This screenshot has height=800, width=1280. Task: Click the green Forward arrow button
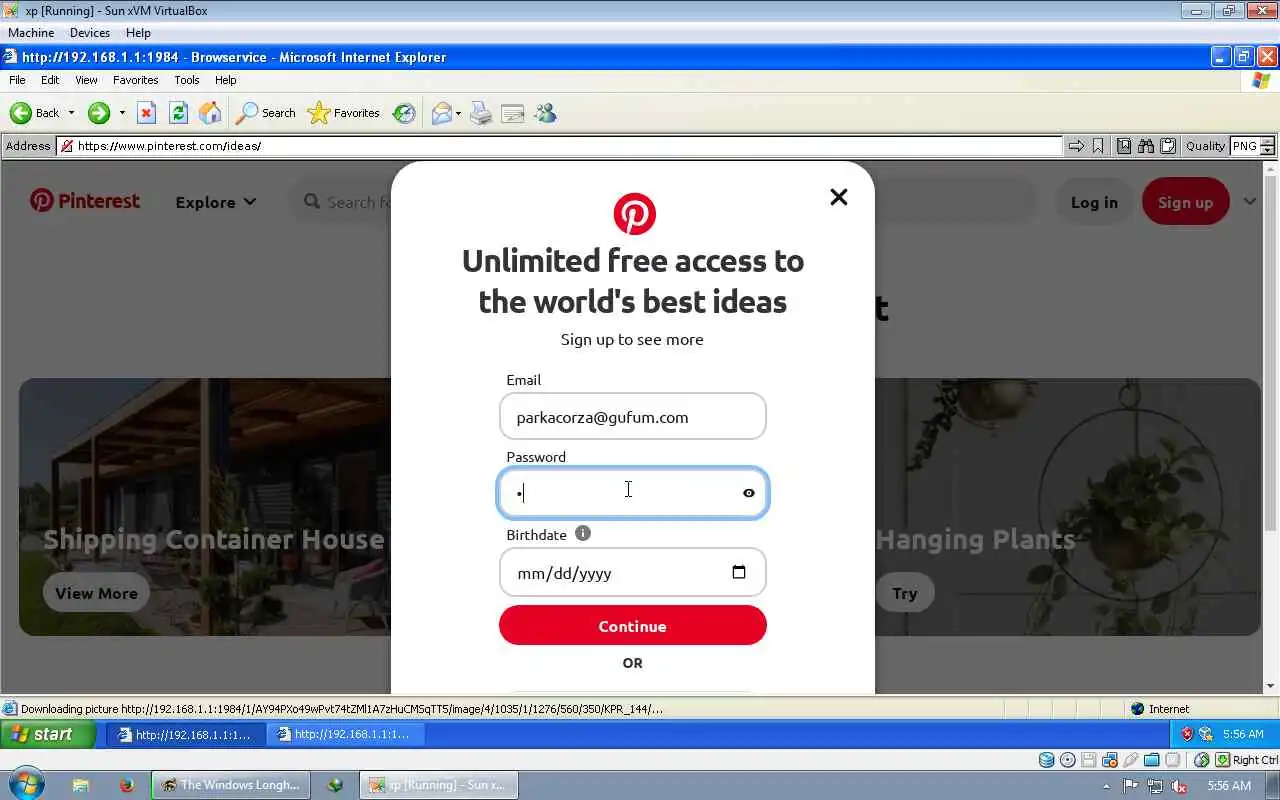[98, 113]
